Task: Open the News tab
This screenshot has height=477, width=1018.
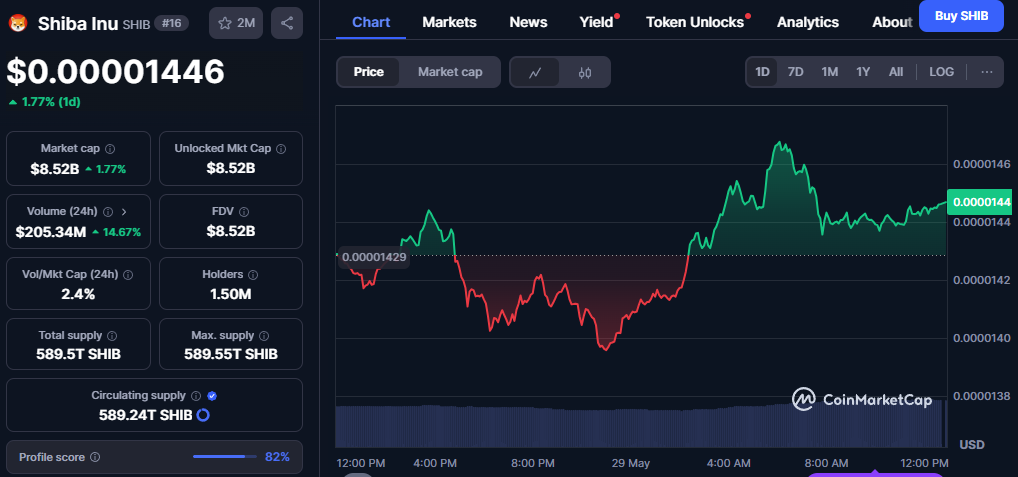Action: tap(528, 22)
